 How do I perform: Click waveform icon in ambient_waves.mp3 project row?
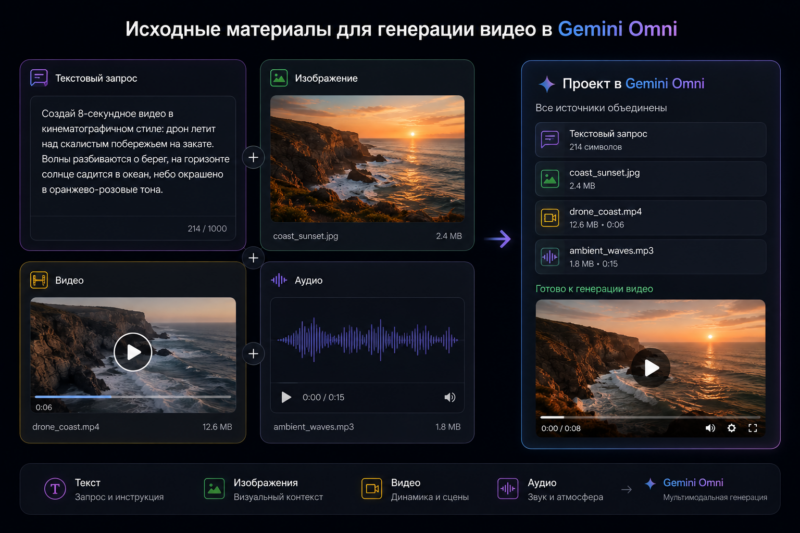550,257
